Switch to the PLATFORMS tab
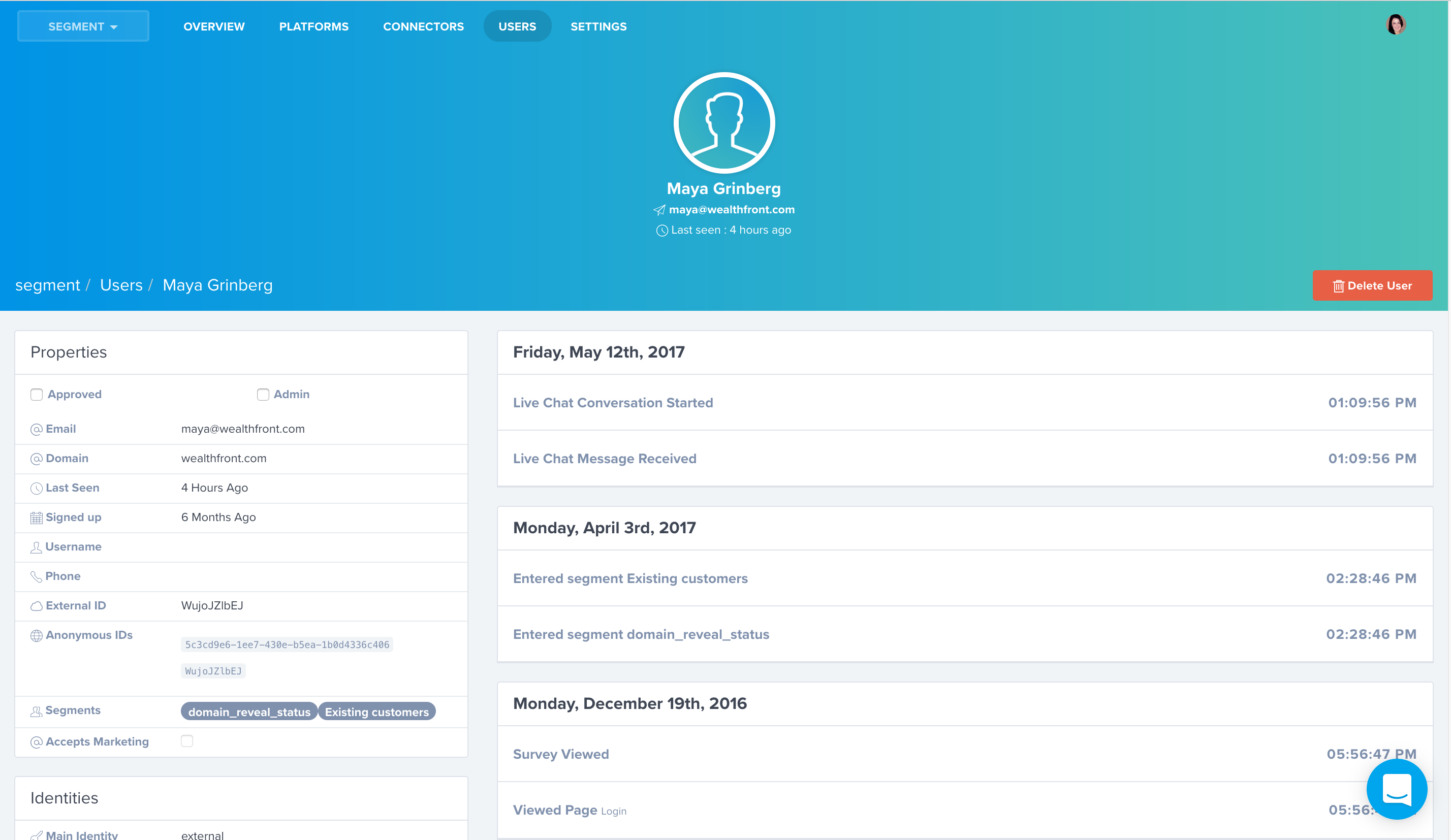The height and width of the screenshot is (840, 1451). 314,26
